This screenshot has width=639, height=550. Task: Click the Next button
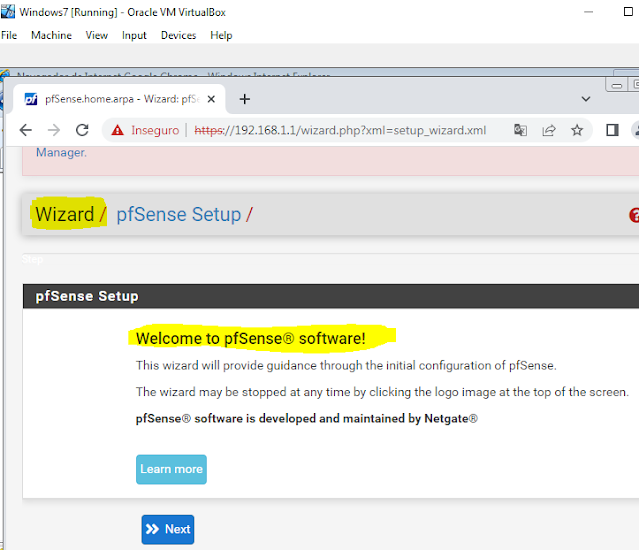coord(168,529)
